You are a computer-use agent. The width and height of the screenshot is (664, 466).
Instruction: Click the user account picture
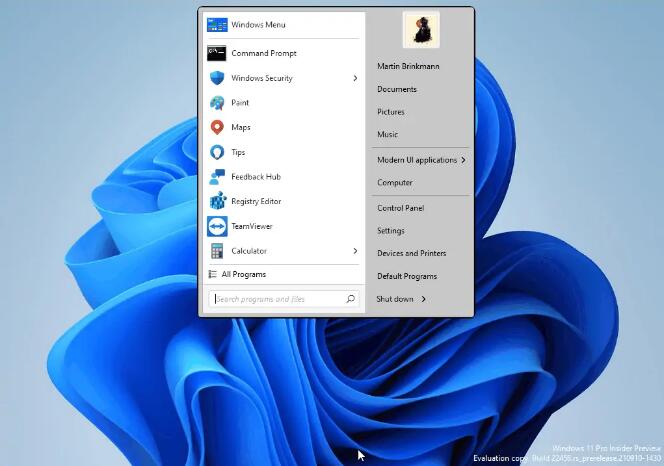pos(421,30)
